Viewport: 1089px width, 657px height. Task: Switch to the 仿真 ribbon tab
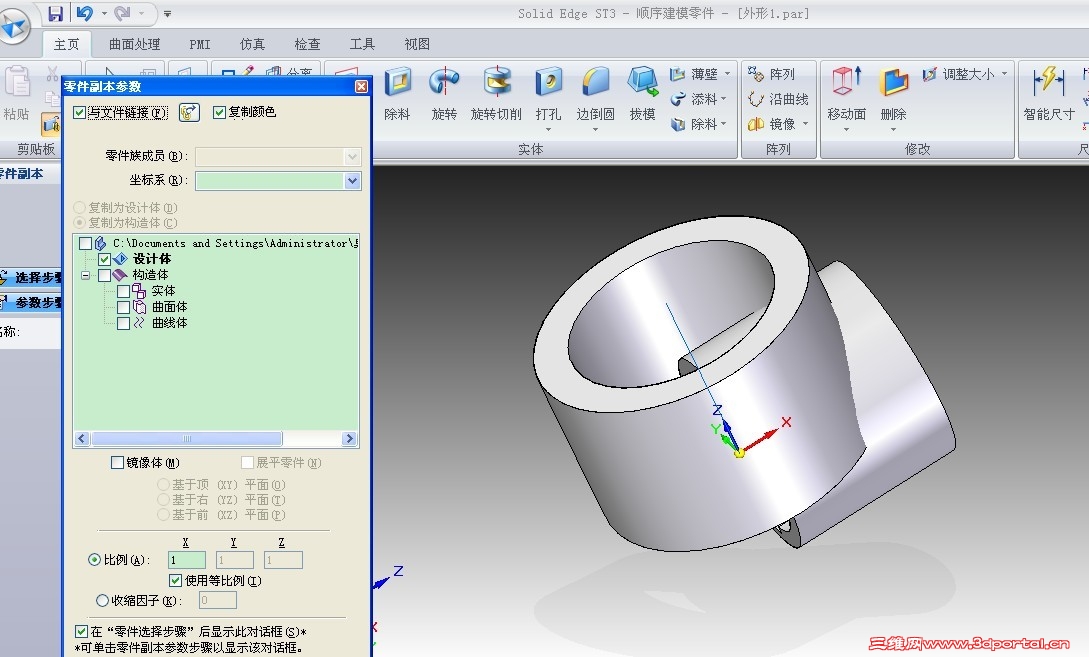(252, 44)
